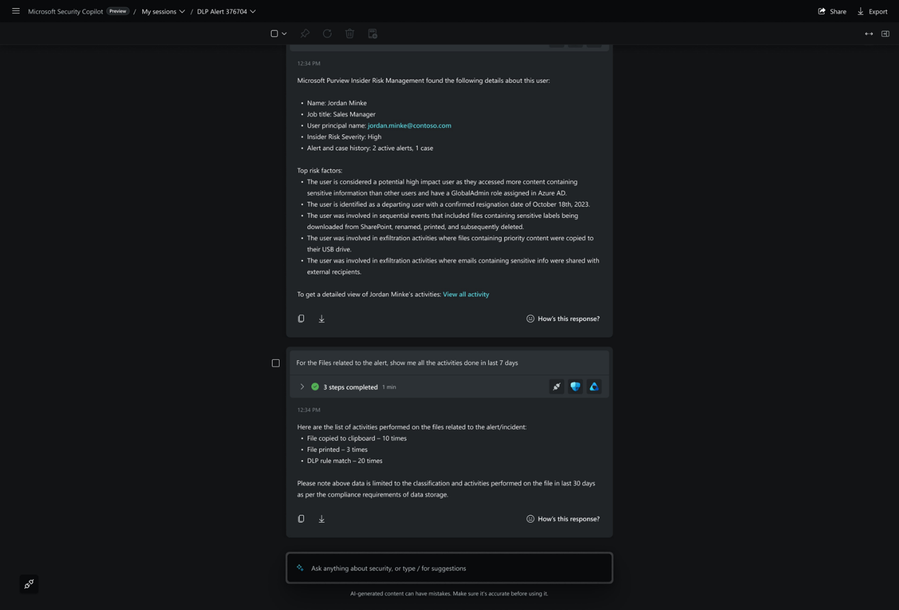Click 'Job title: Sales Manager' line
This screenshot has width=899, height=610.
[x=341, y=114]
